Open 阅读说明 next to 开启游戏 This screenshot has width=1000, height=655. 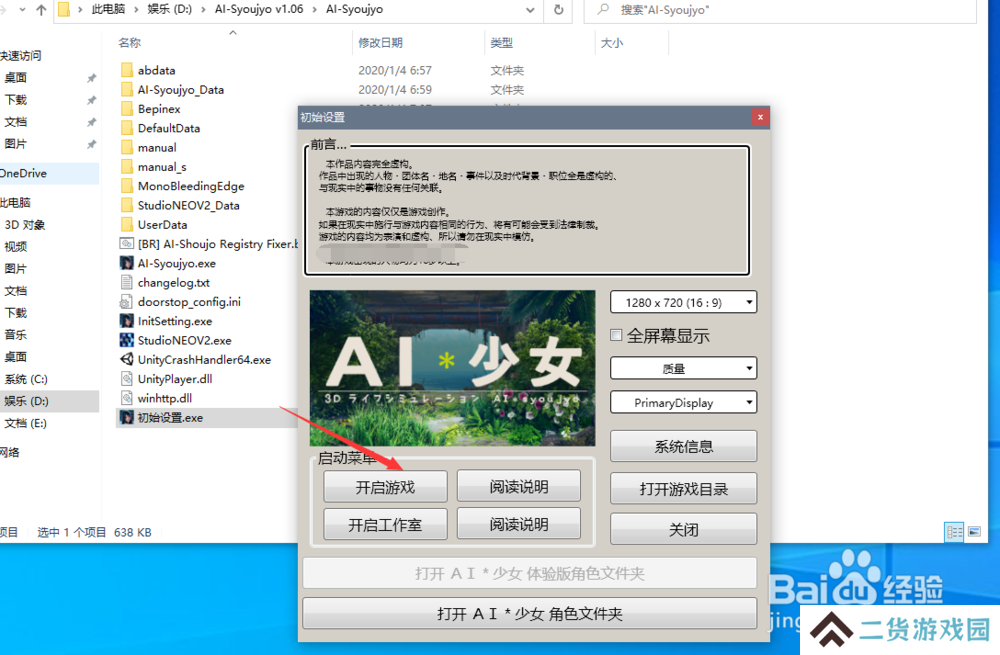[518, 487]
